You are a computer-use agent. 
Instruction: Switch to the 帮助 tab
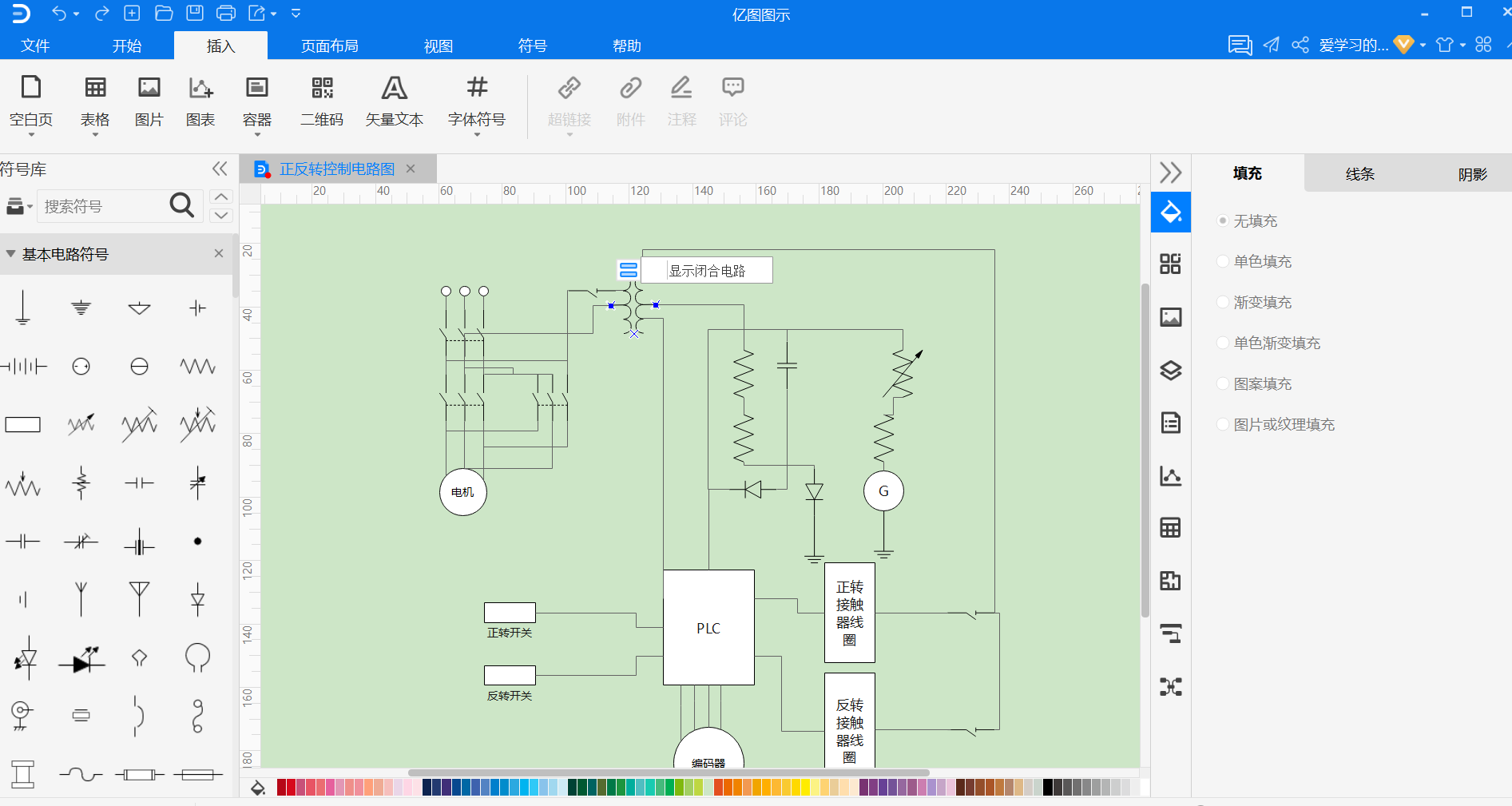pos(627,46)
